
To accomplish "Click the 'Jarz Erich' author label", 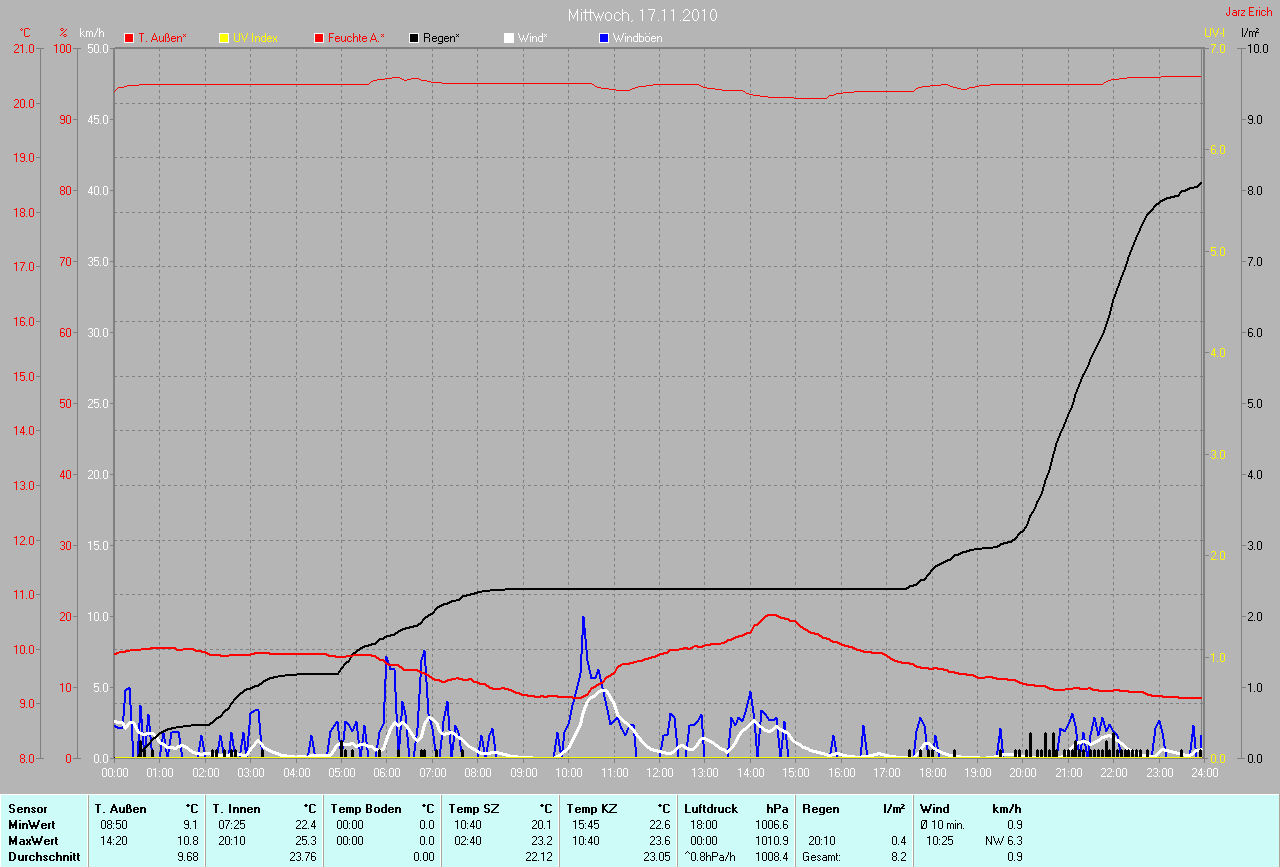I will click(1249, 12).
